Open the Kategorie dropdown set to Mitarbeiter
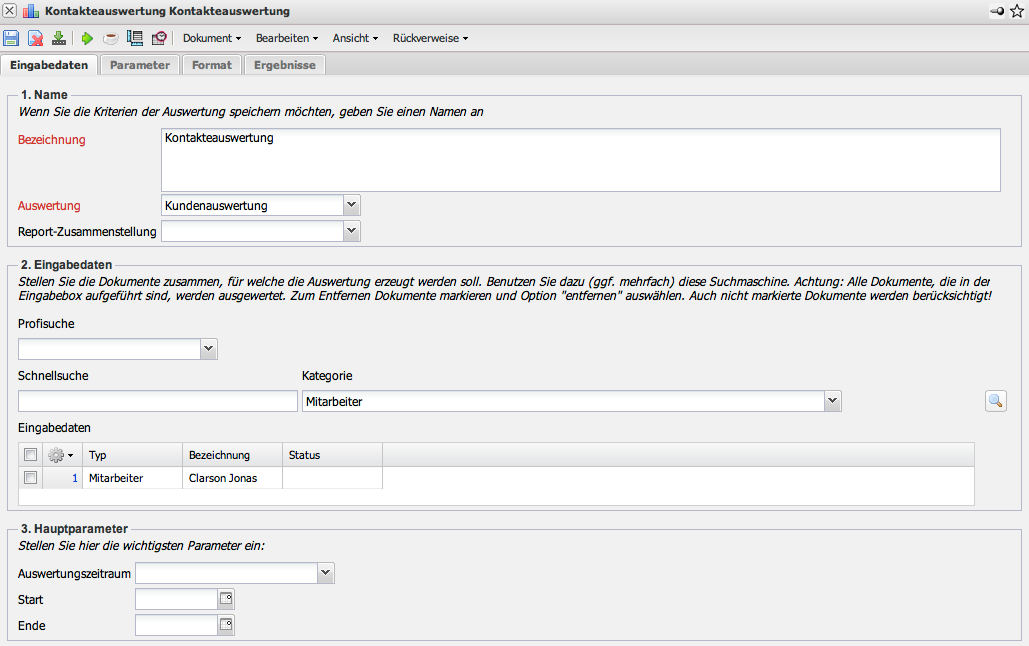 click(x=832, y=401)
